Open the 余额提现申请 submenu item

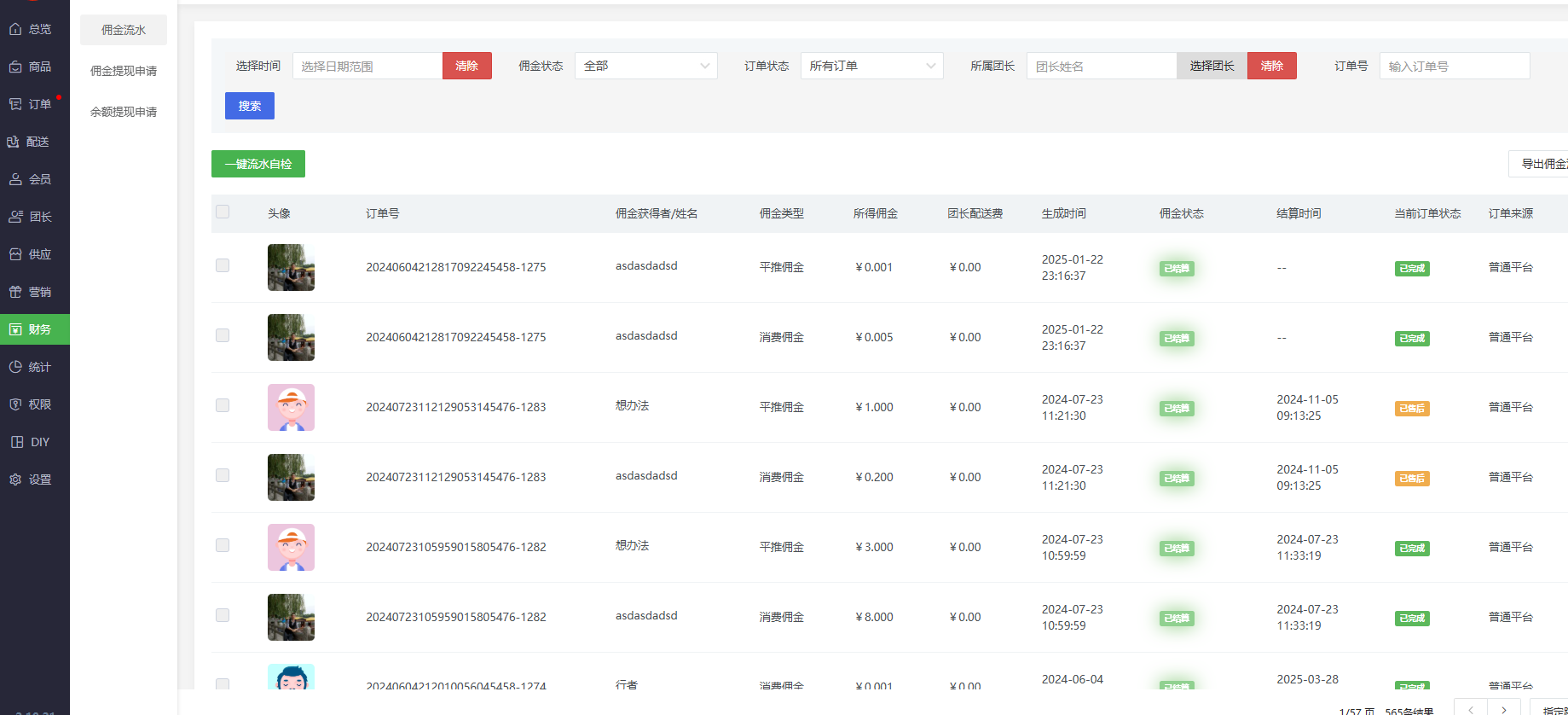[124, 112]
